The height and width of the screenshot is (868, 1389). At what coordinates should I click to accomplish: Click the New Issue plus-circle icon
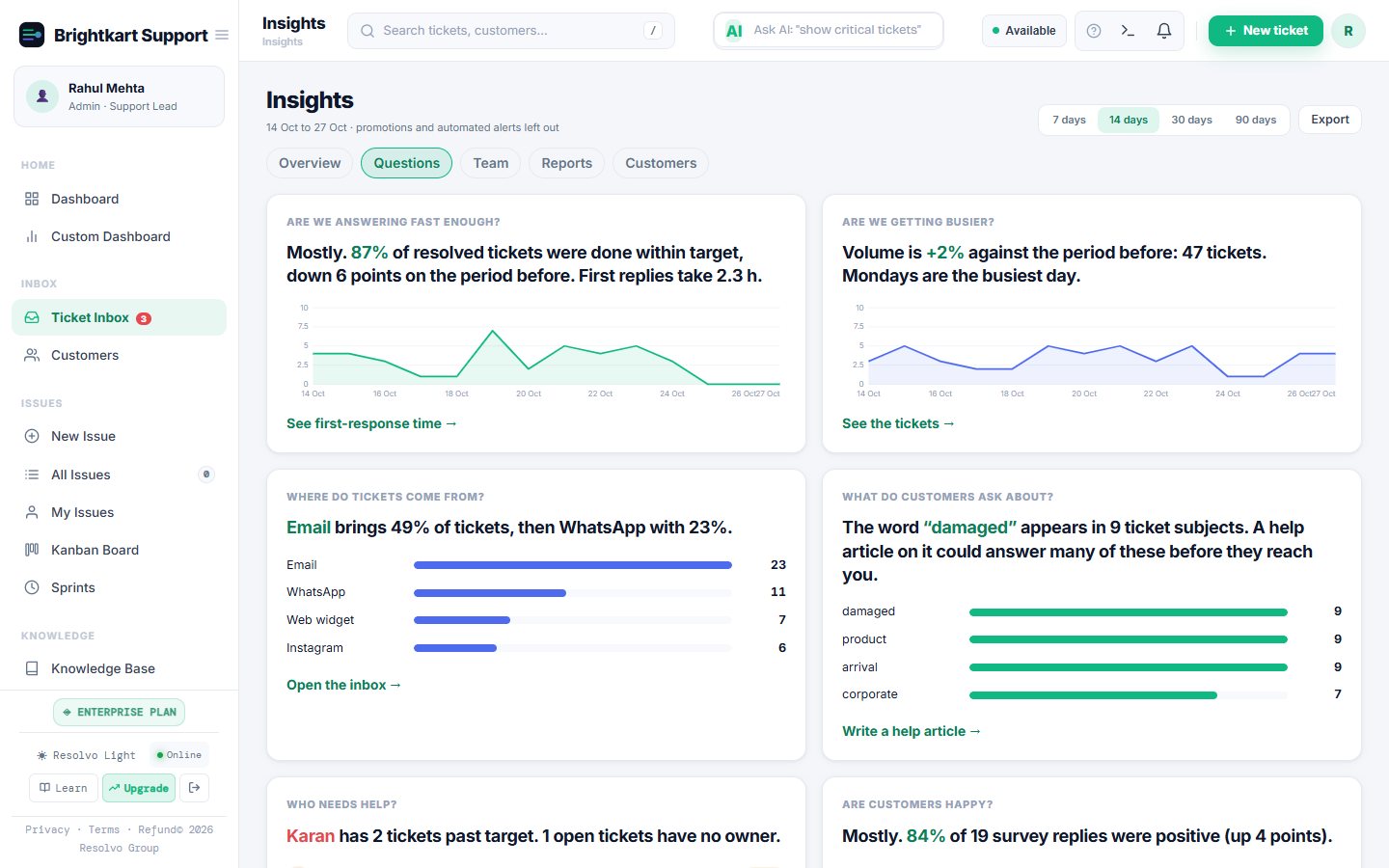(32, 436)
